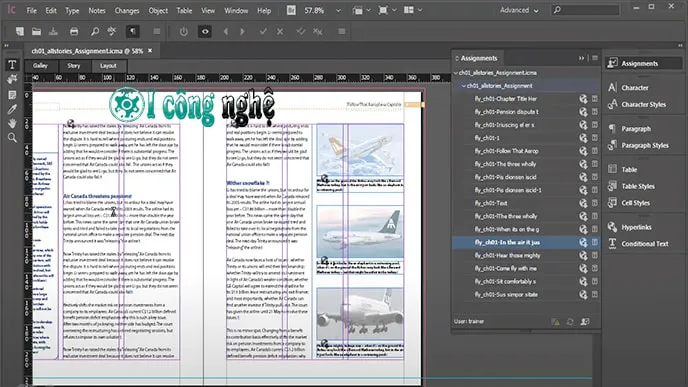Open the Advanced workspace switcher
The height and width of the screenshot is (387, 688).
click(x=519, y=10)
